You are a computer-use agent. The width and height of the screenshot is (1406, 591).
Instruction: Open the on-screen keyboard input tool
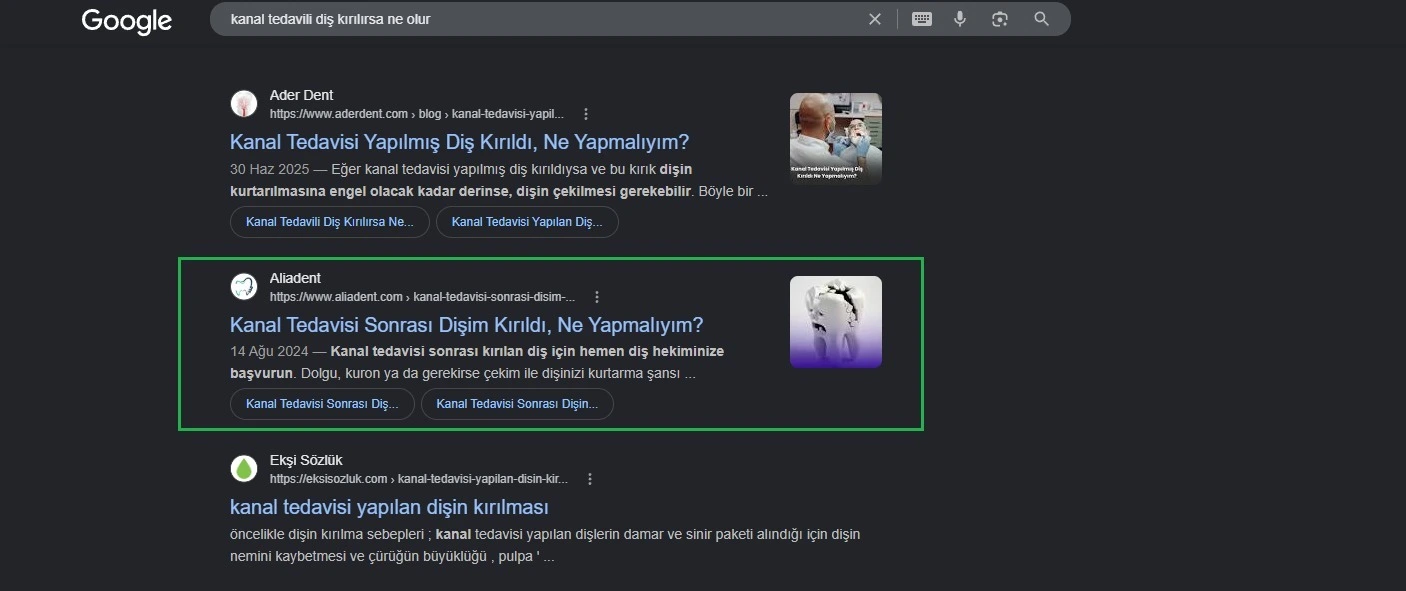(x=922, y=19)
